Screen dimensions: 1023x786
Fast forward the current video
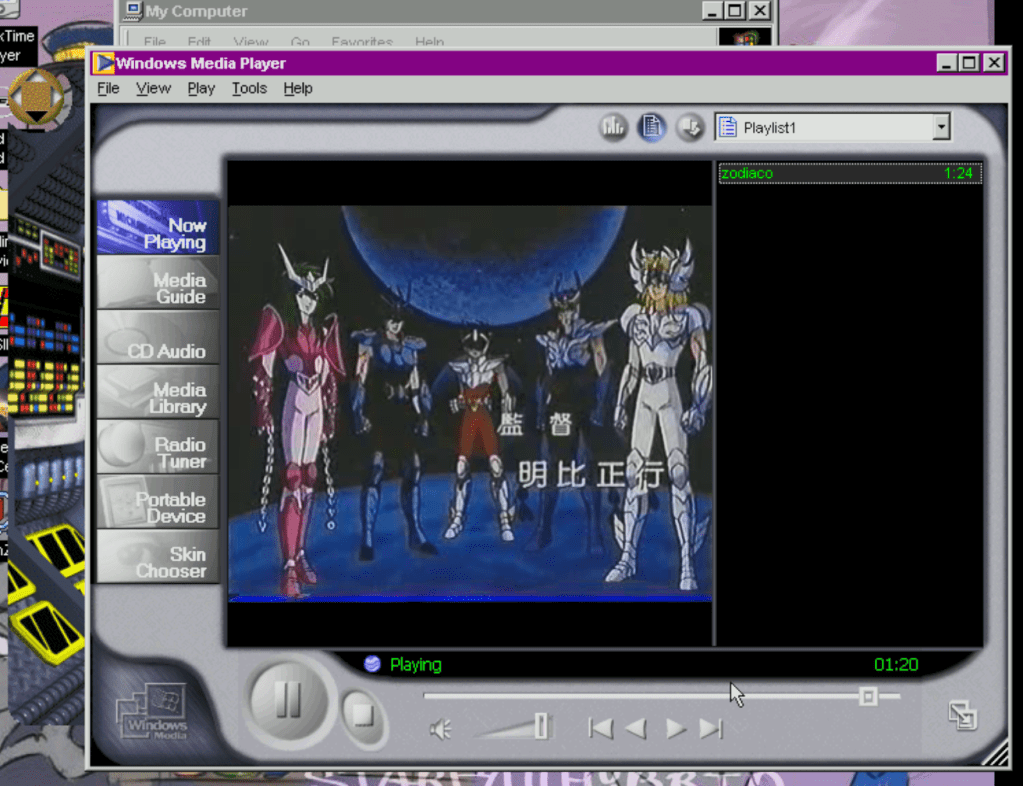click(x=676, y=729)
